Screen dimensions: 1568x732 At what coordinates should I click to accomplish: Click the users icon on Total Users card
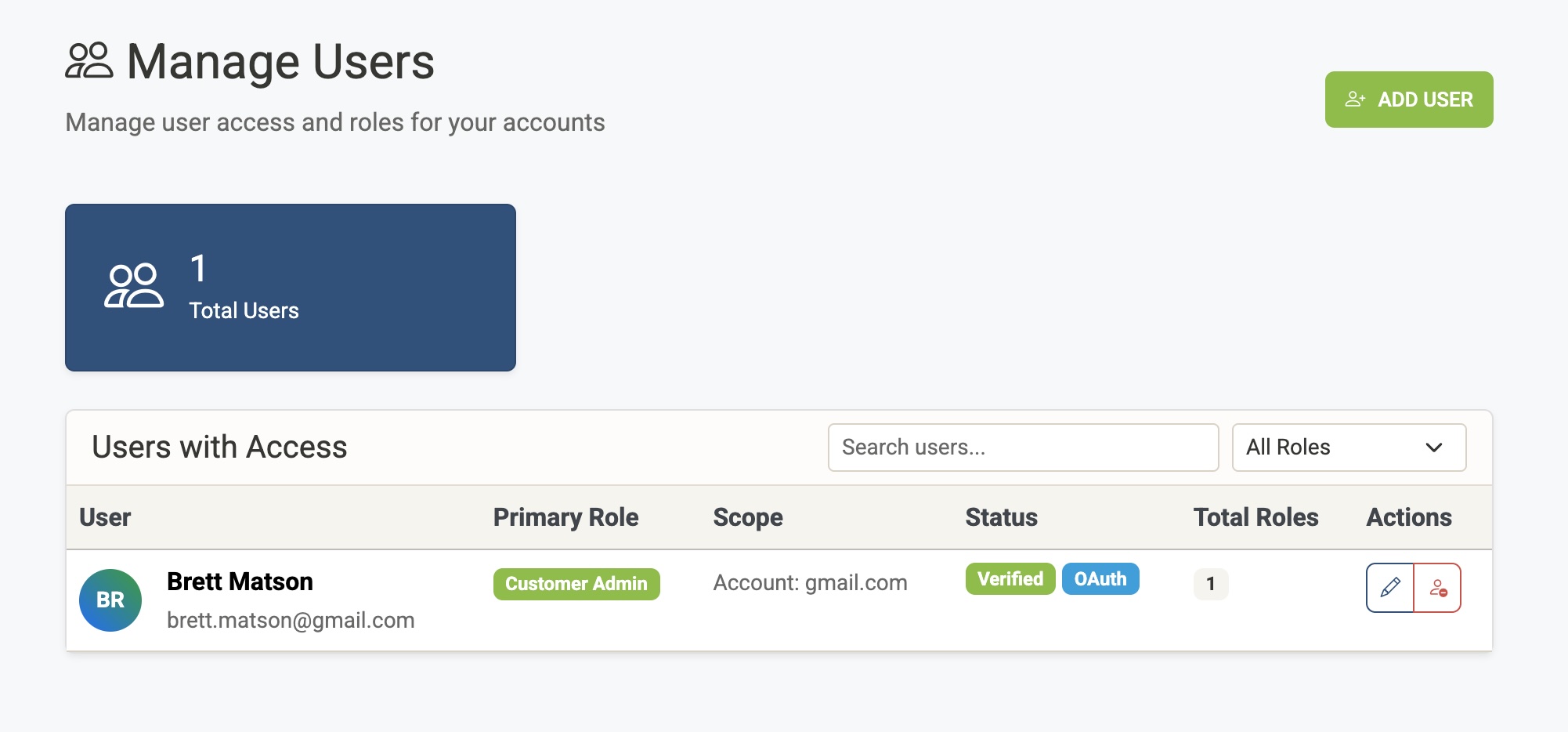pos(135,285)
